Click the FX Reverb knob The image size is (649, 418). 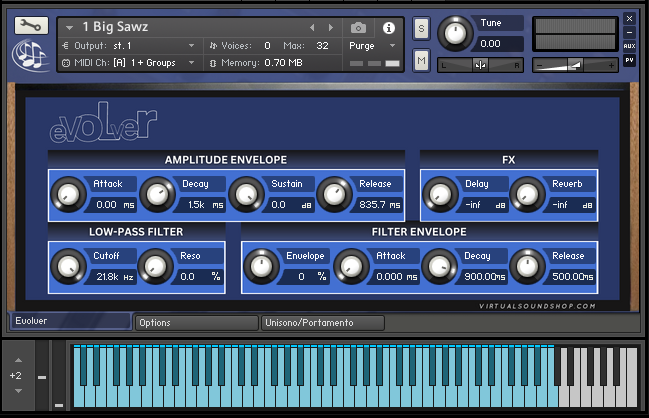pyautogui.click(x=526, y=194)
